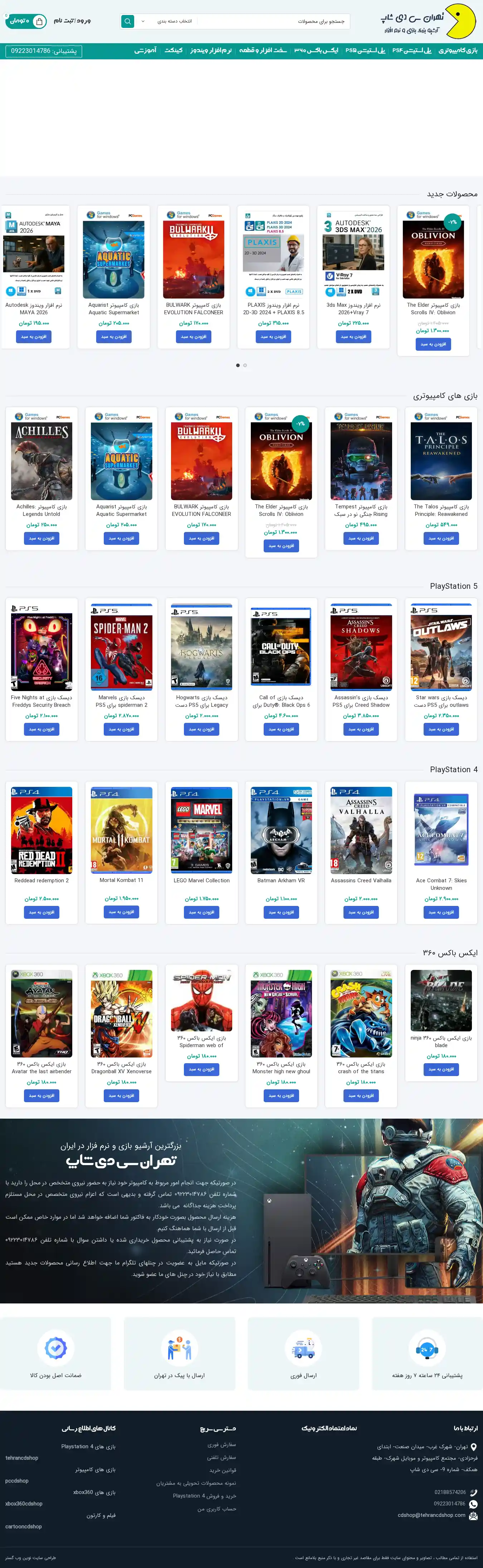Viewport: 483px width, 1568px height.
Task: Click the WhatsApp phone icon in footer
Action: (473, 1504)
